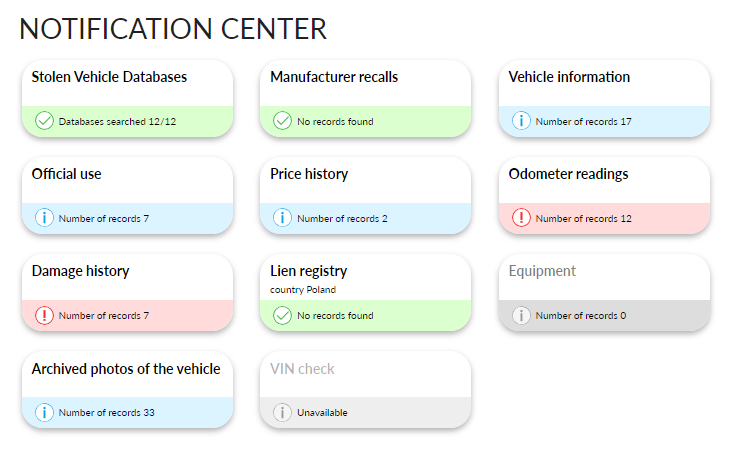Click the green checkmark icon under Manufacturer recalls

(x=283, y=121)
